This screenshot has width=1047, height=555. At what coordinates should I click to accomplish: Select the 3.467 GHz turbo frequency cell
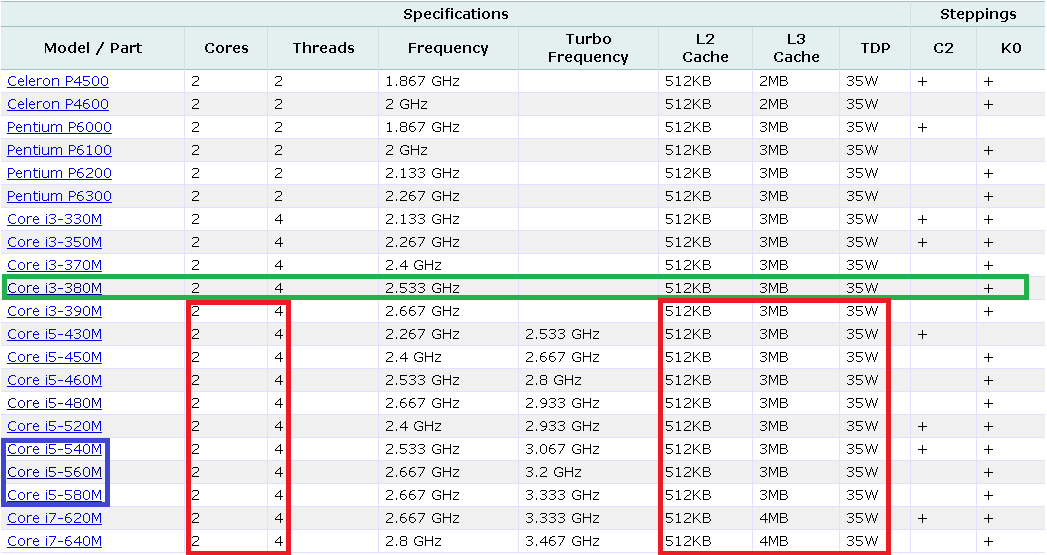tap(562, 541)
